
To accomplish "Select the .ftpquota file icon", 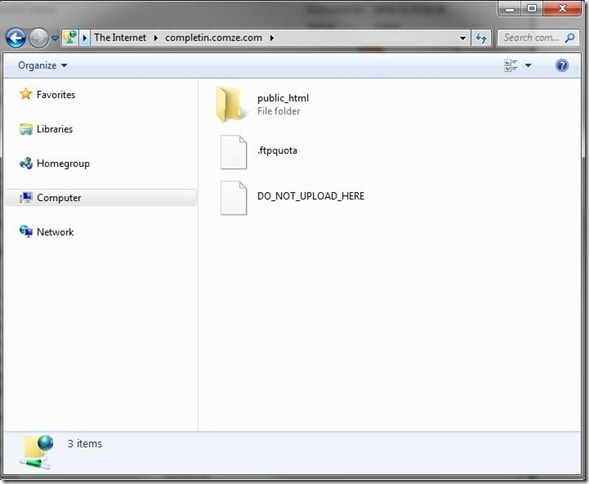I will (x=233, y=152).
